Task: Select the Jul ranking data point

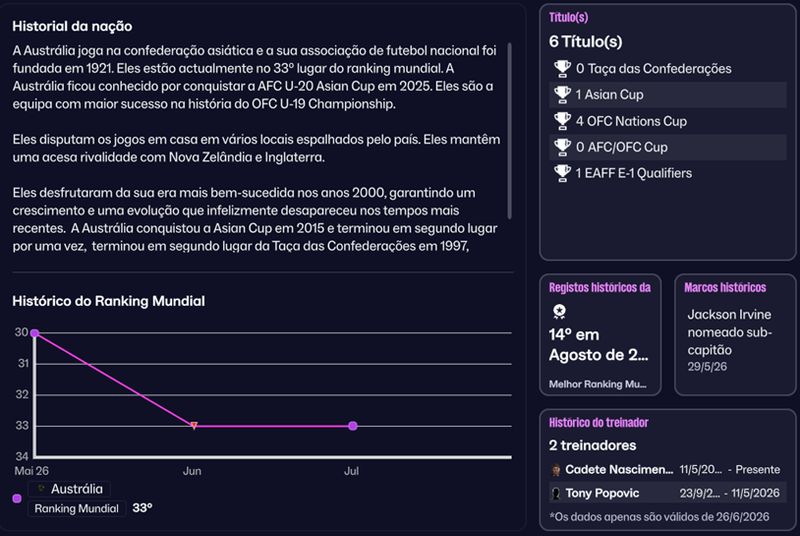Action: point(353,426)
